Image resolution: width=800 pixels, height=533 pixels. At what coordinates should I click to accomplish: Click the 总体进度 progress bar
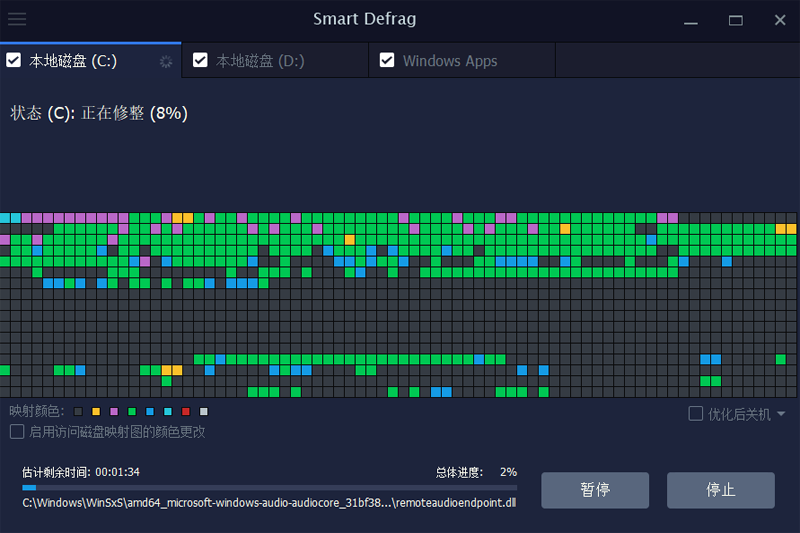[x=270, y=488]
